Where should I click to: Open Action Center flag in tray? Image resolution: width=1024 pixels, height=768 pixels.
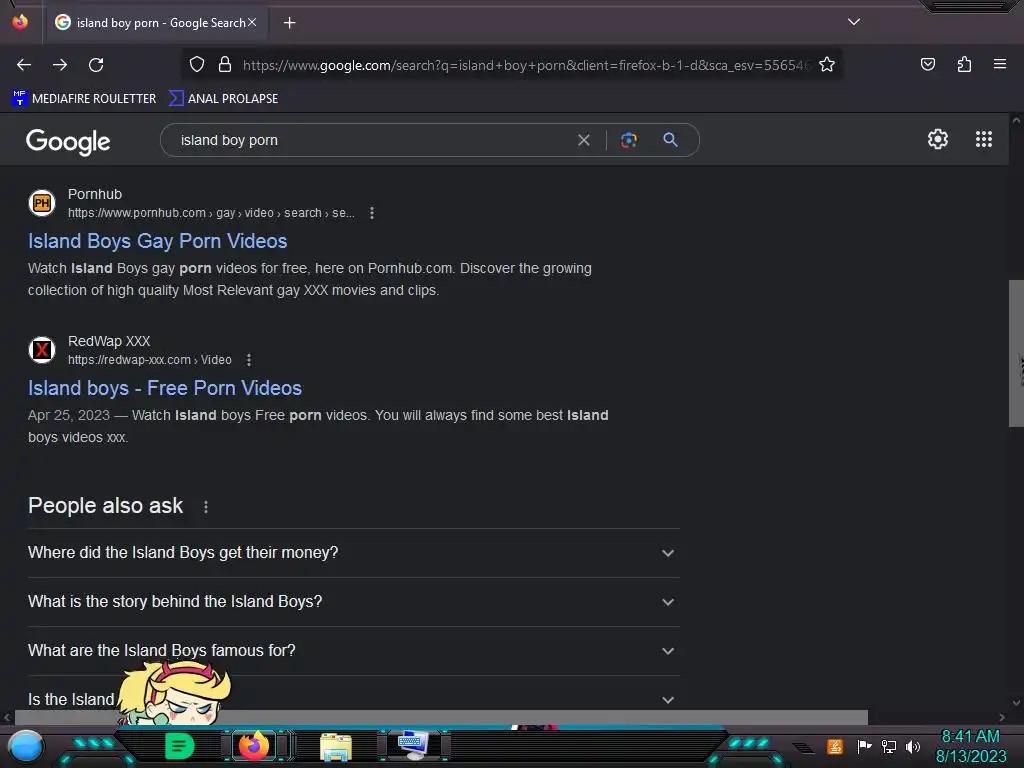865,746
